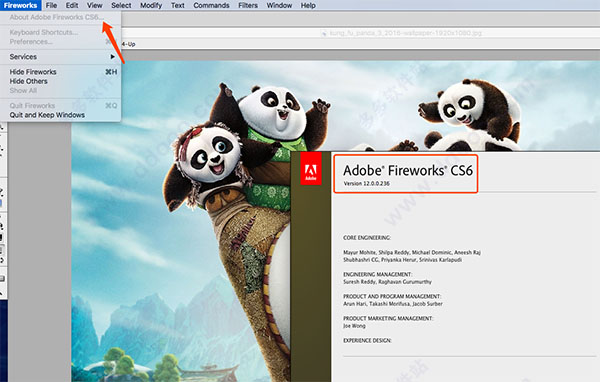Open the Select menu
This screenshot has height=382, width=600.
[x=121, y=5]
